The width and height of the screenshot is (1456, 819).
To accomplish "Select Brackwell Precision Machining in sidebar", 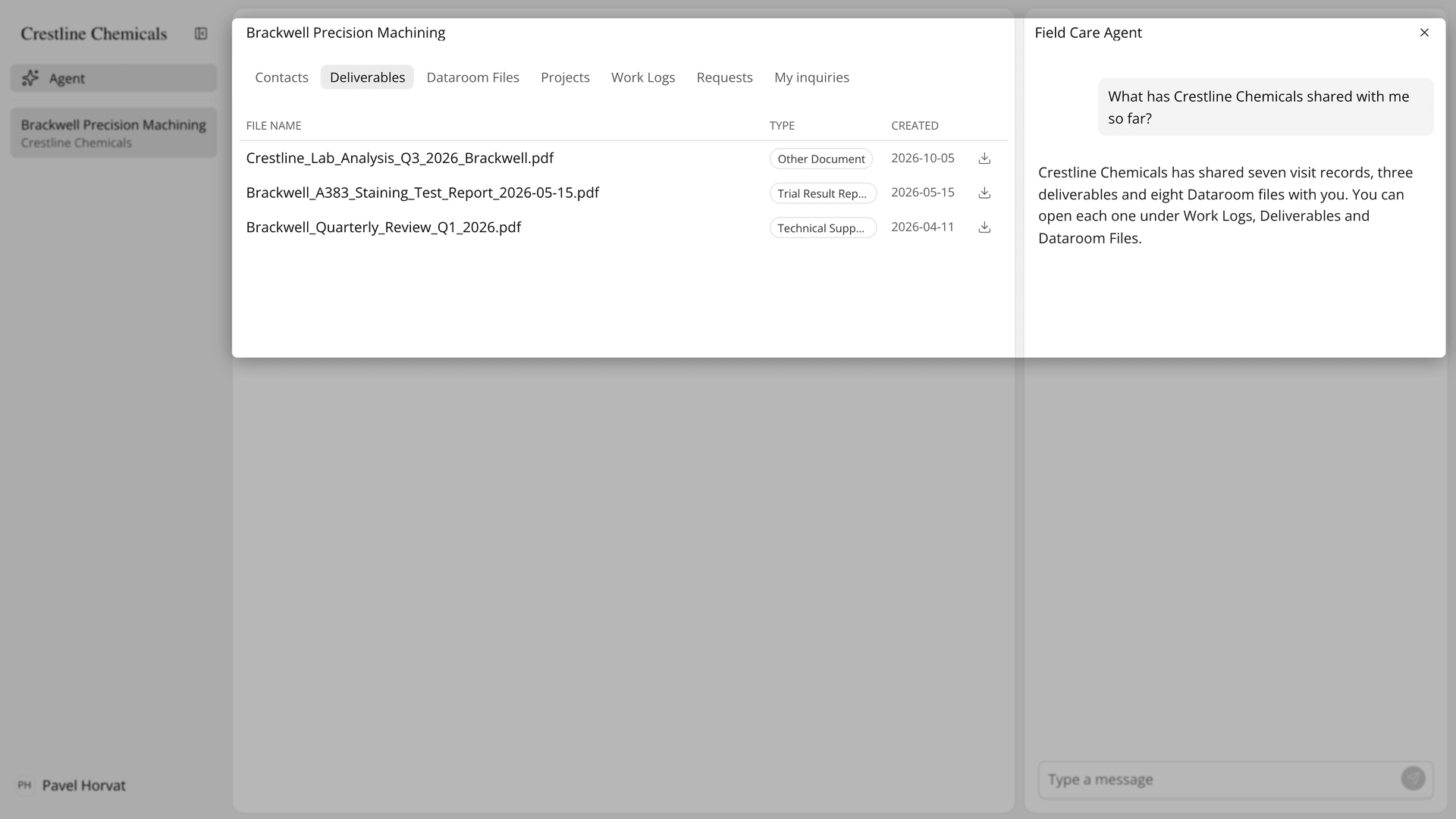I will tap(114, 133).
